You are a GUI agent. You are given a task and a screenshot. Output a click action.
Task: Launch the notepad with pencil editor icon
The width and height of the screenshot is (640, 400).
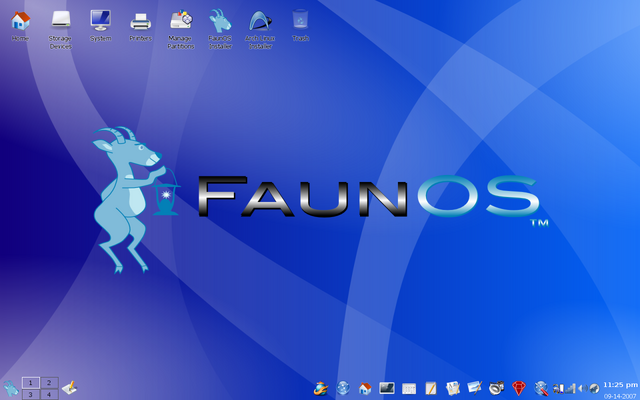[x=431, y=388]
